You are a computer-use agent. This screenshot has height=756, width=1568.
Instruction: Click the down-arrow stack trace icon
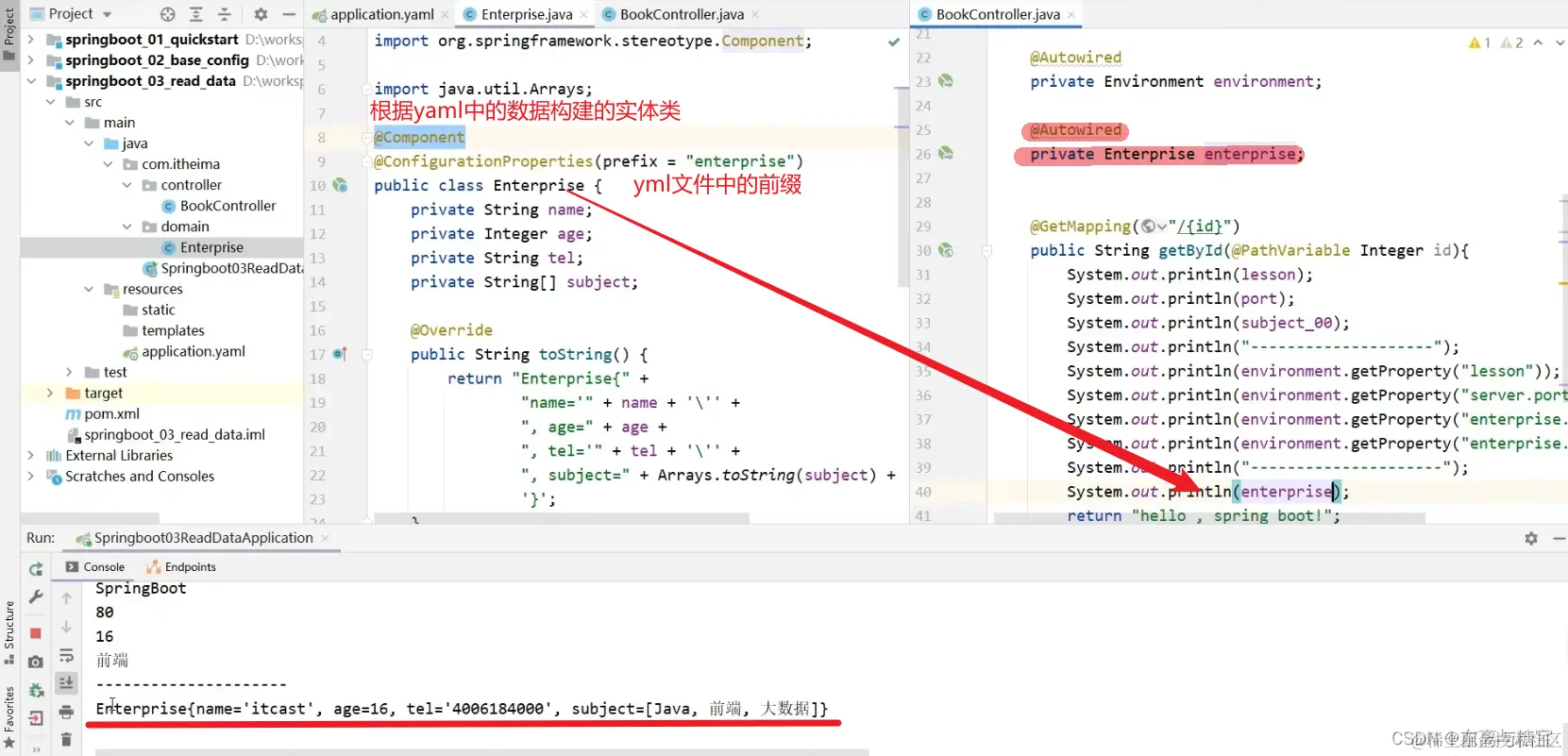66,626
